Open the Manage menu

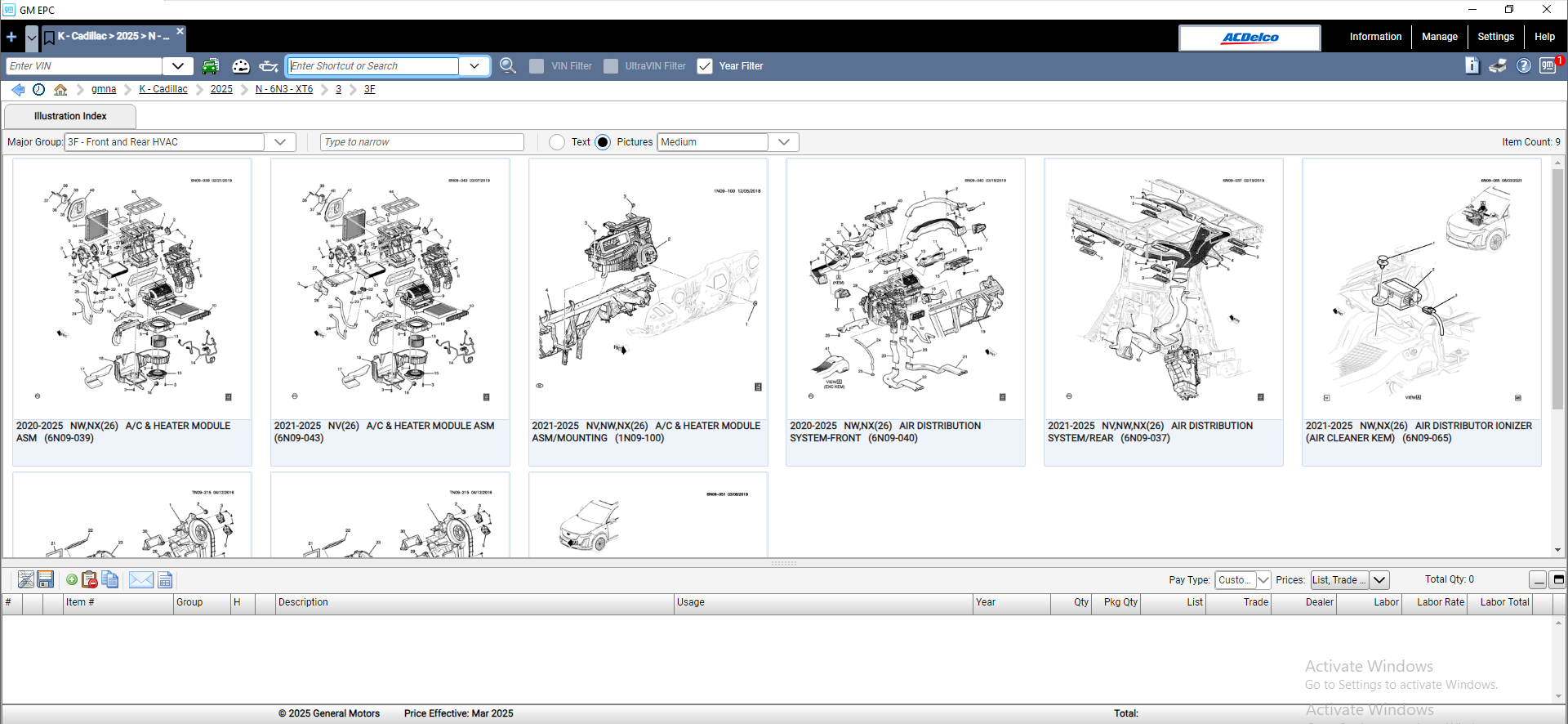[1439, 37]
